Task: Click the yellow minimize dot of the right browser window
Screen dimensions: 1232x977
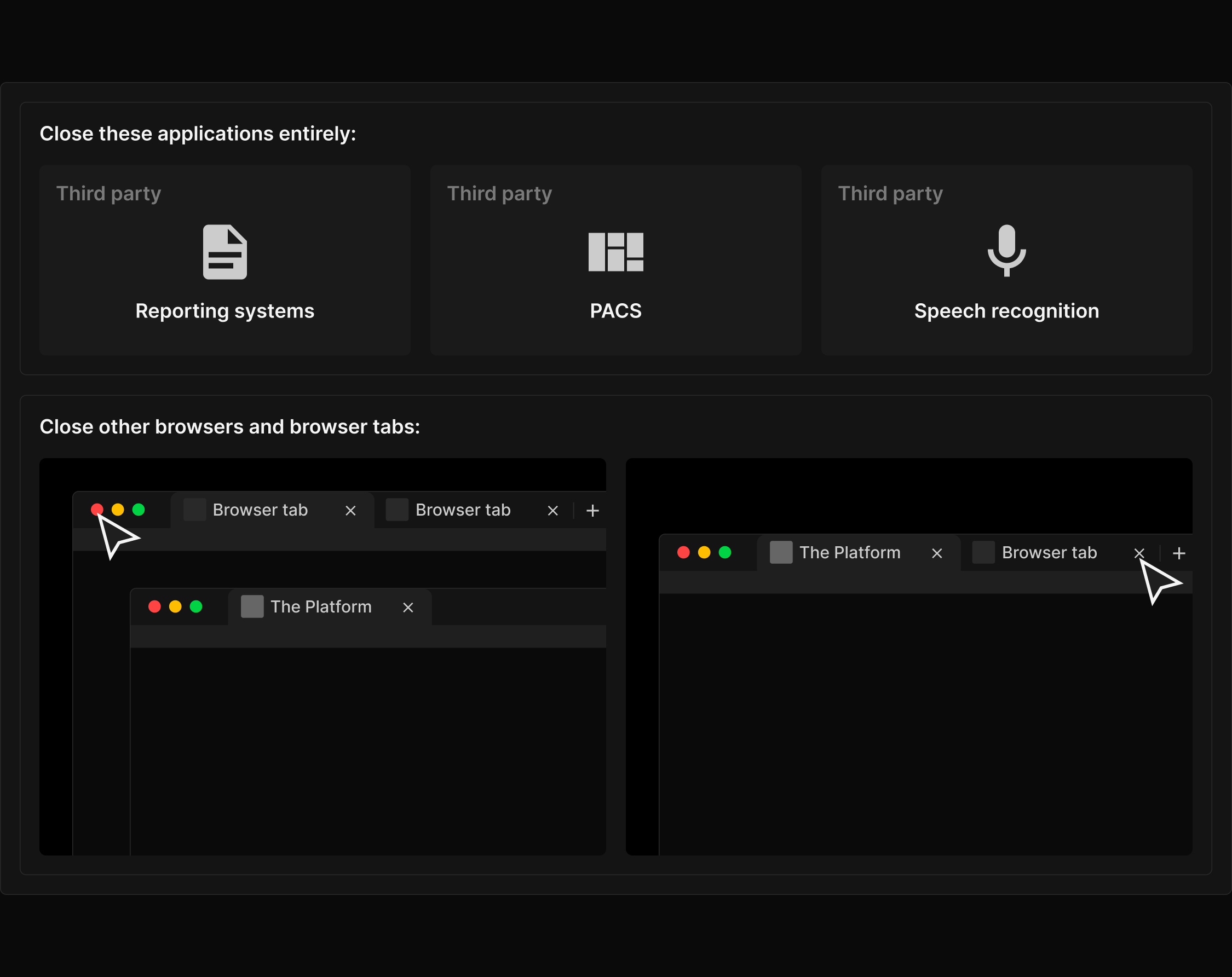Action: tap(704, 552)
